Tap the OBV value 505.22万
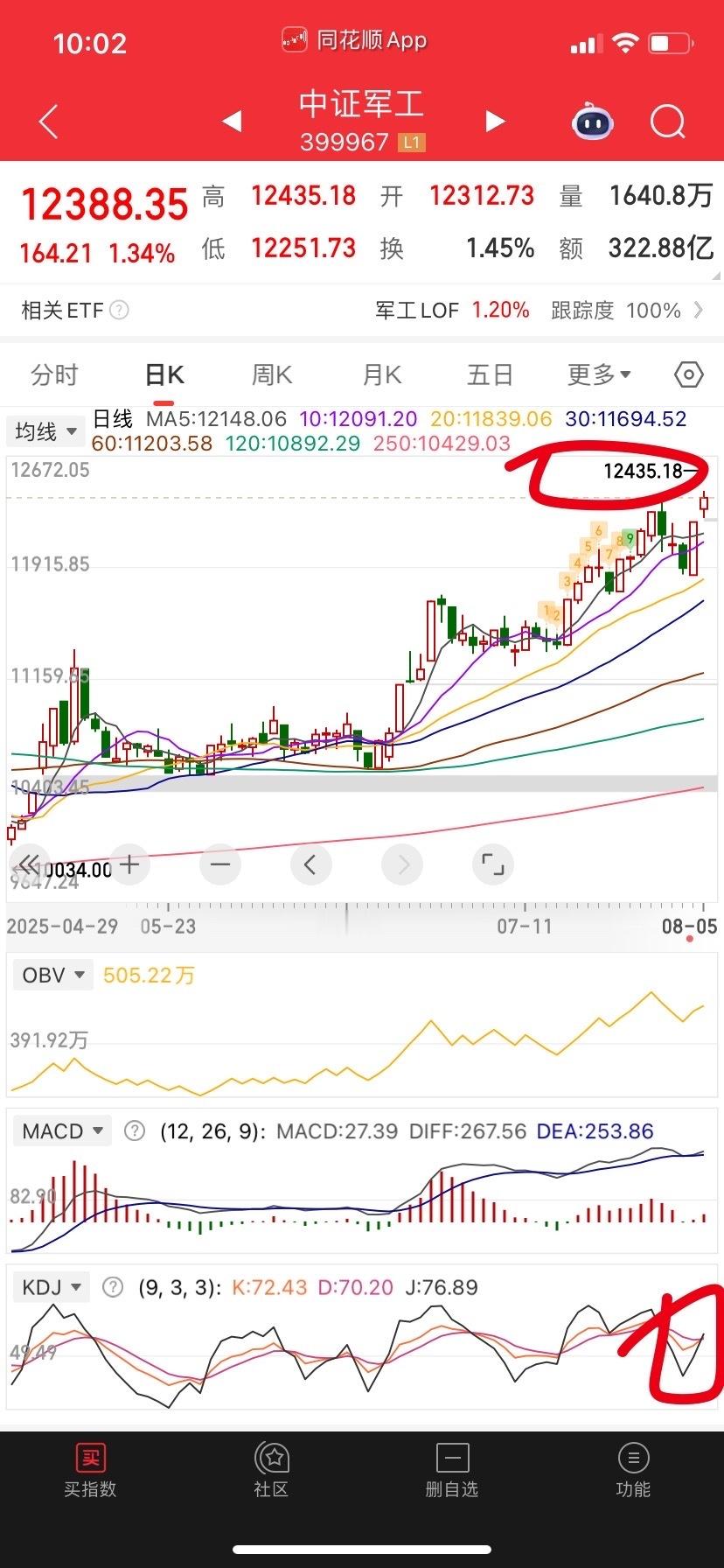This screenshot has height=1568, width=724. [x=149, y=975]
